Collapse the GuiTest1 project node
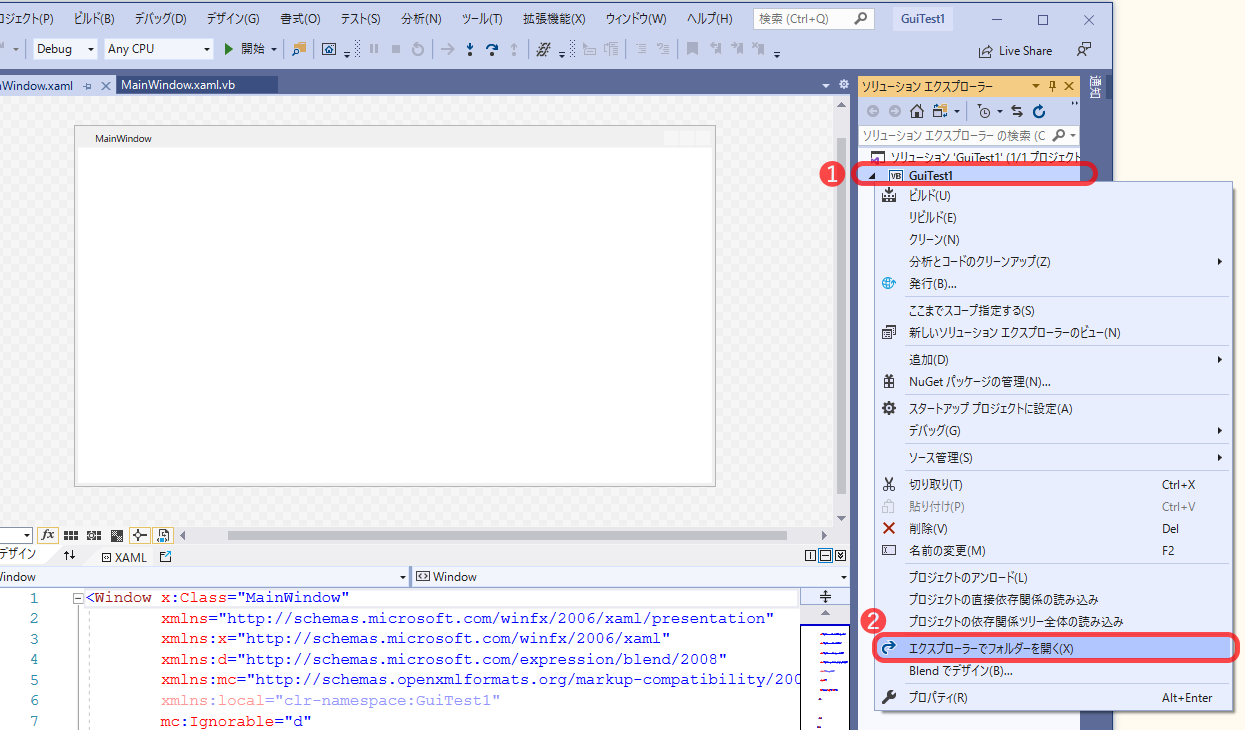1245x731 pixels. [873, 174]
